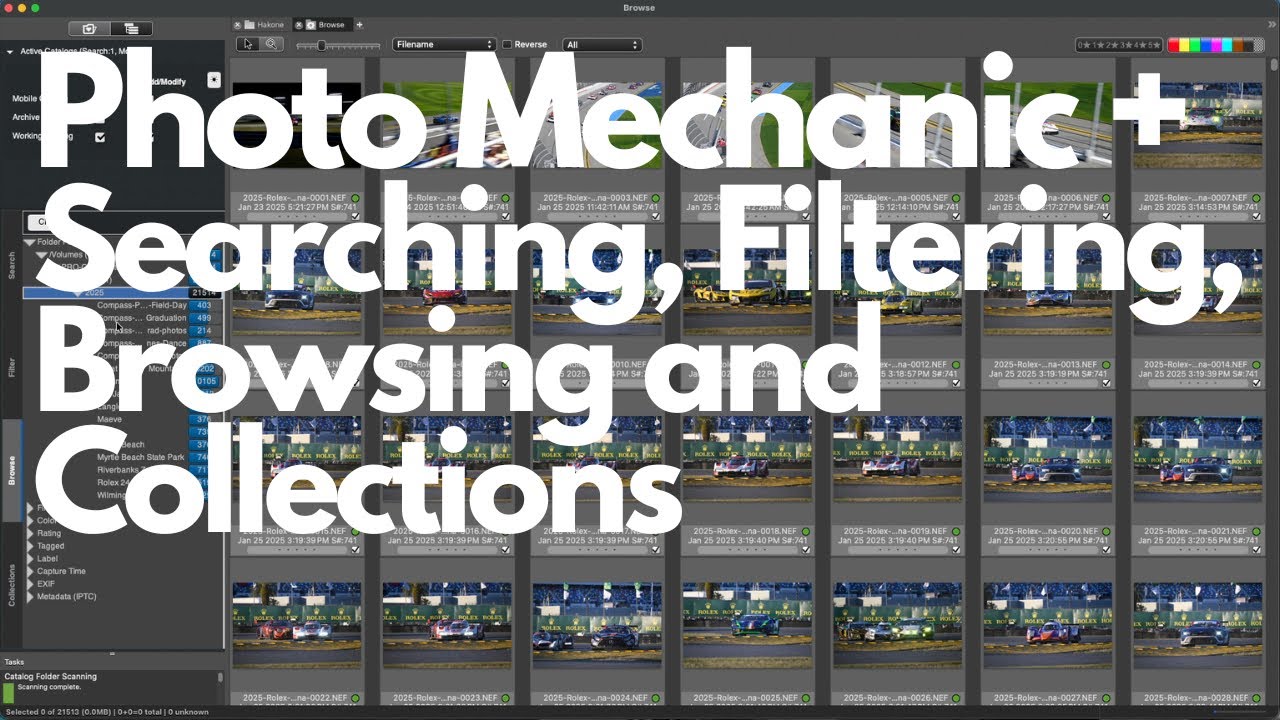Open the Browse side tab
The height and width of the screenshot is (720, 1280).
[12, 470]
